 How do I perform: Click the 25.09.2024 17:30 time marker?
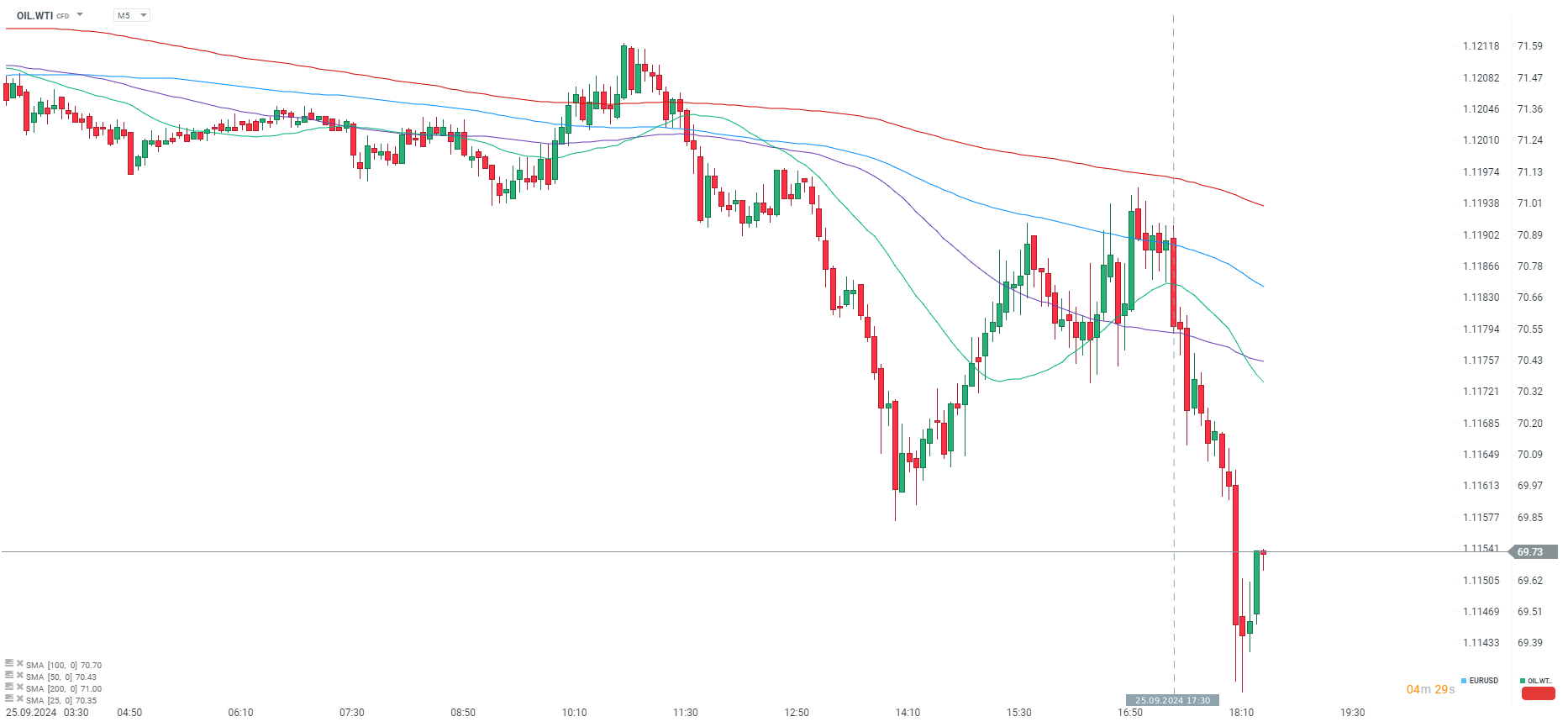1172,700
